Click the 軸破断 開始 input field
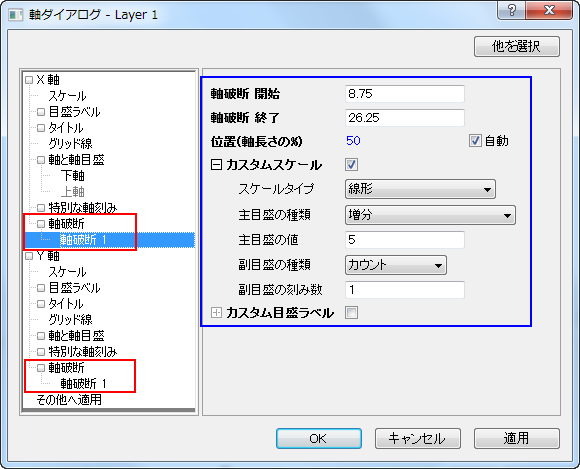 coord(405,94)
